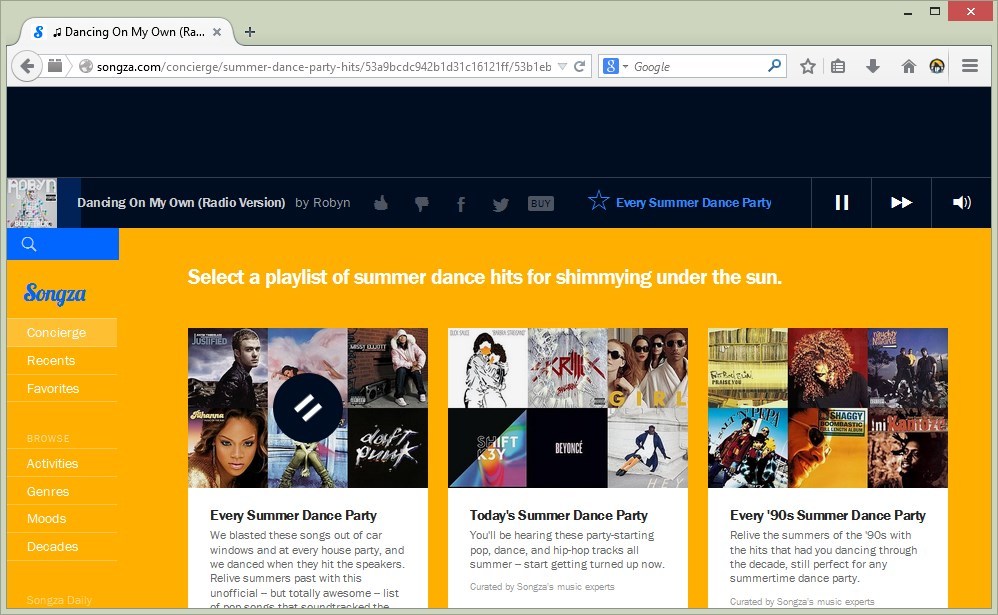Mute the volume speaker icon
998x615 pixels.
[x=961, y=202]
